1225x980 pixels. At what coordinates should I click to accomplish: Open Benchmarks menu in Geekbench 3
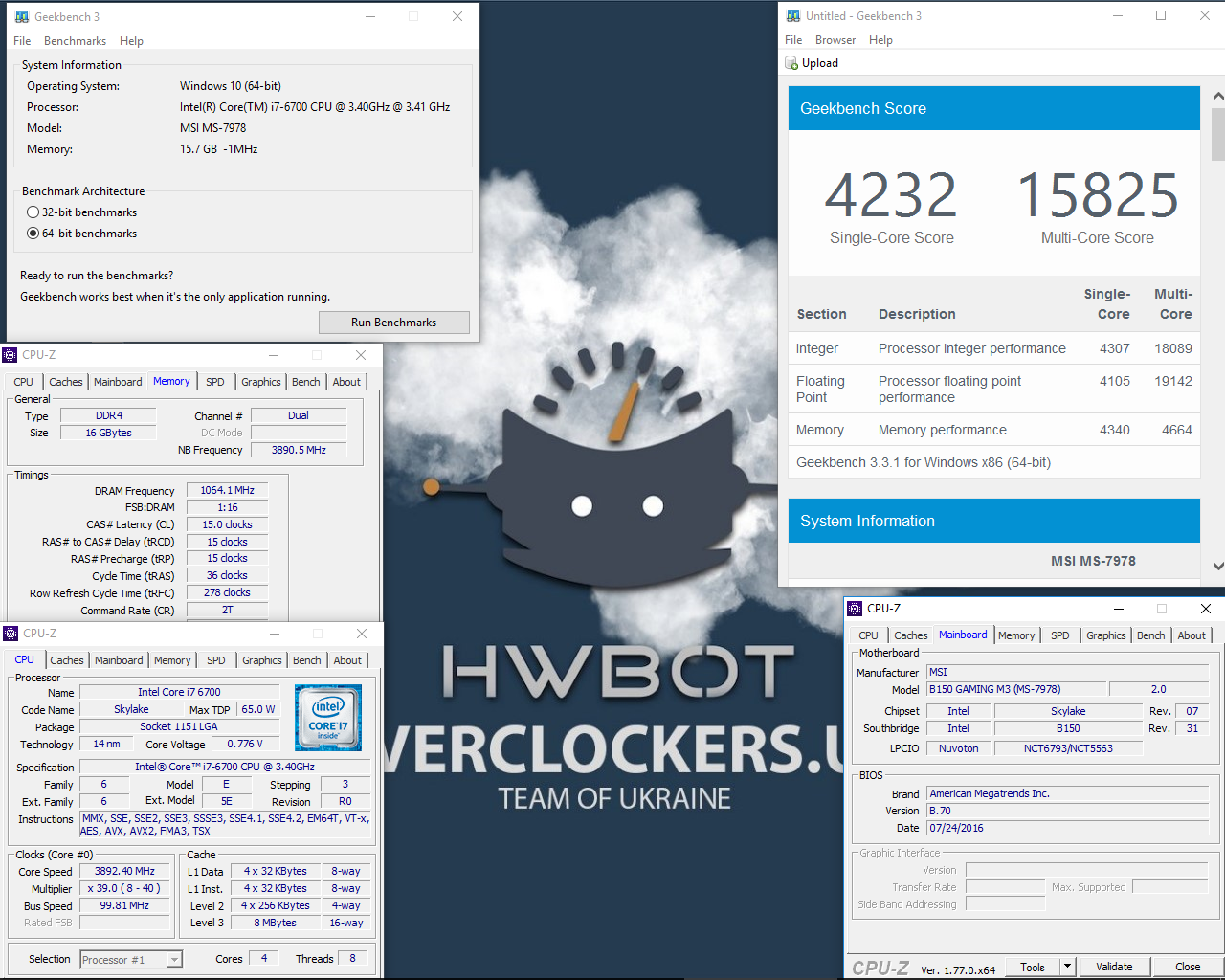pos(75,41)
